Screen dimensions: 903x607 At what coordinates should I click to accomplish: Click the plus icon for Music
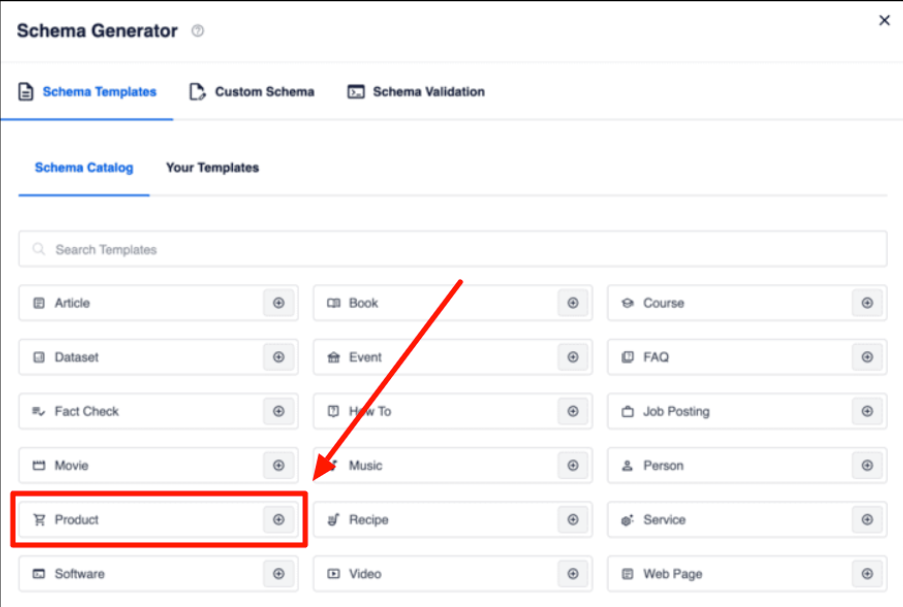573,465
